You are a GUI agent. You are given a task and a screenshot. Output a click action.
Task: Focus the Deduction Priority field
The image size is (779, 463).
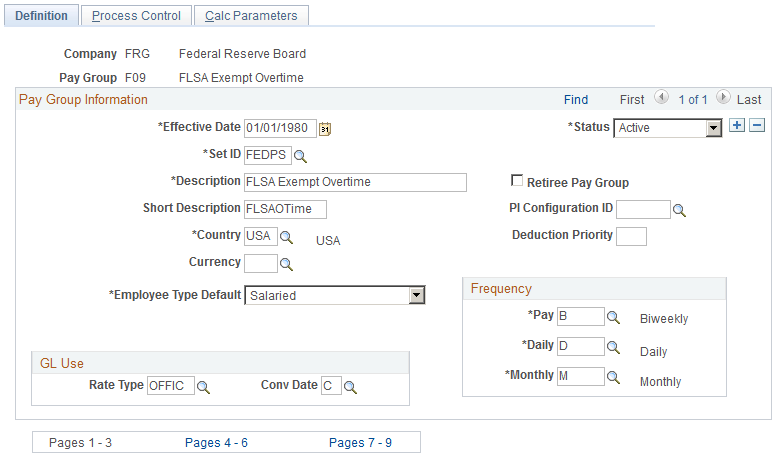click(x=631, y=236)
